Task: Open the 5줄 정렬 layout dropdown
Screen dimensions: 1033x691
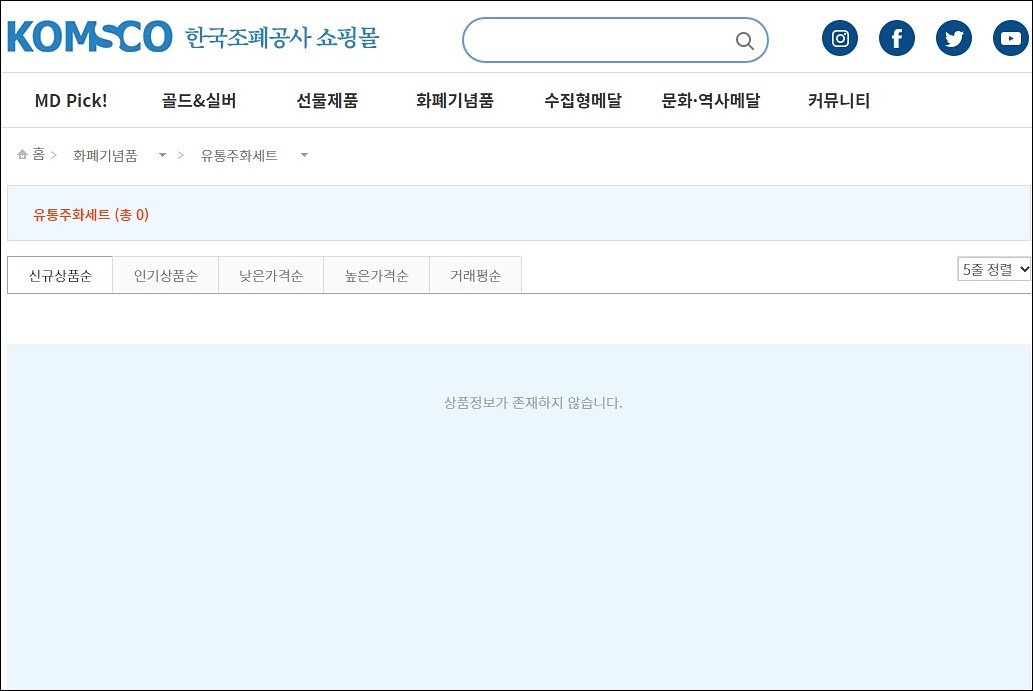Action: 993,269
